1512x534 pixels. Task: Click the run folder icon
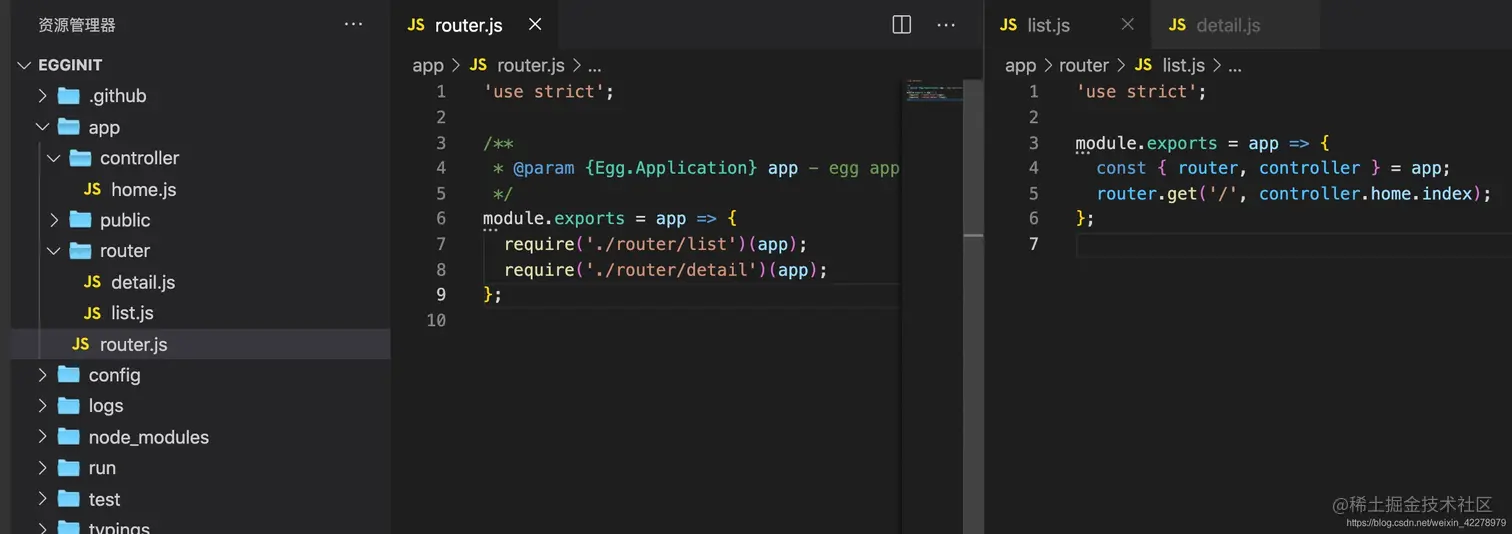[x=68, y=468]
